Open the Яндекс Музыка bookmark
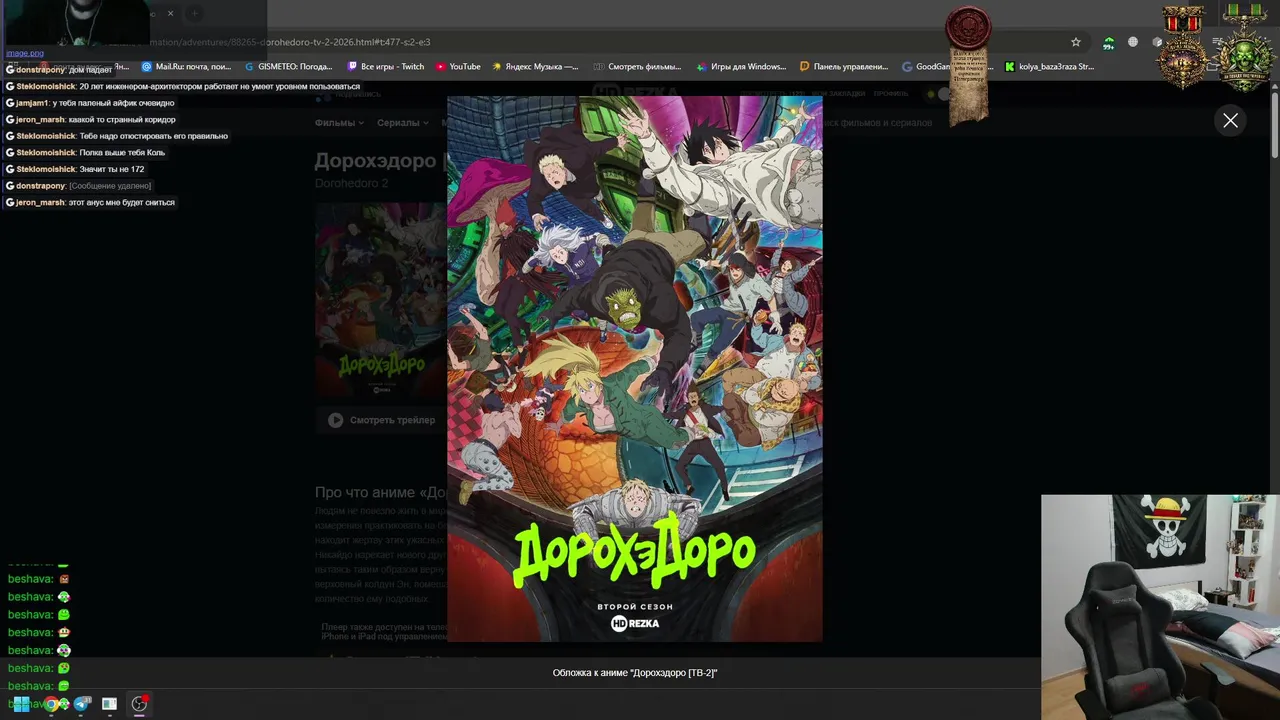 [535, 67]
